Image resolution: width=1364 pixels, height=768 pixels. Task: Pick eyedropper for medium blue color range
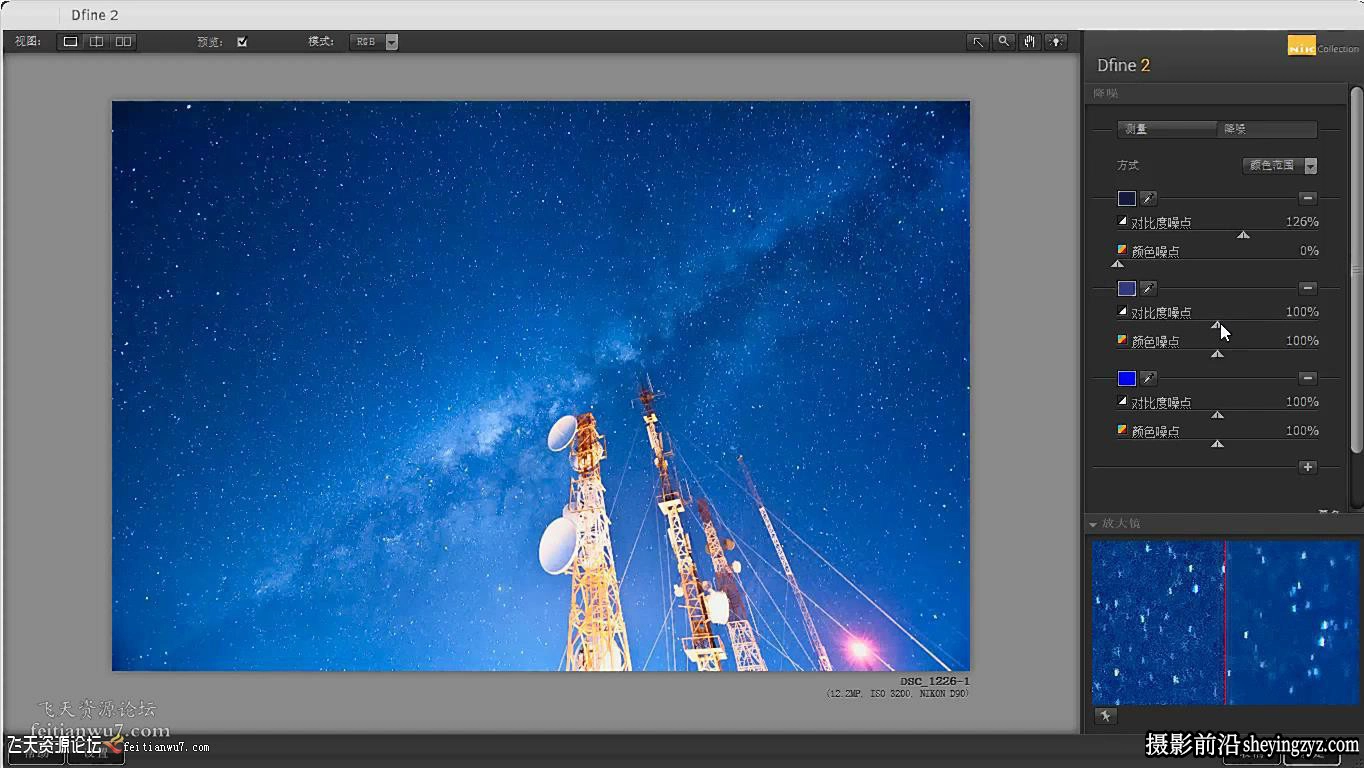tap(1149, 288)
